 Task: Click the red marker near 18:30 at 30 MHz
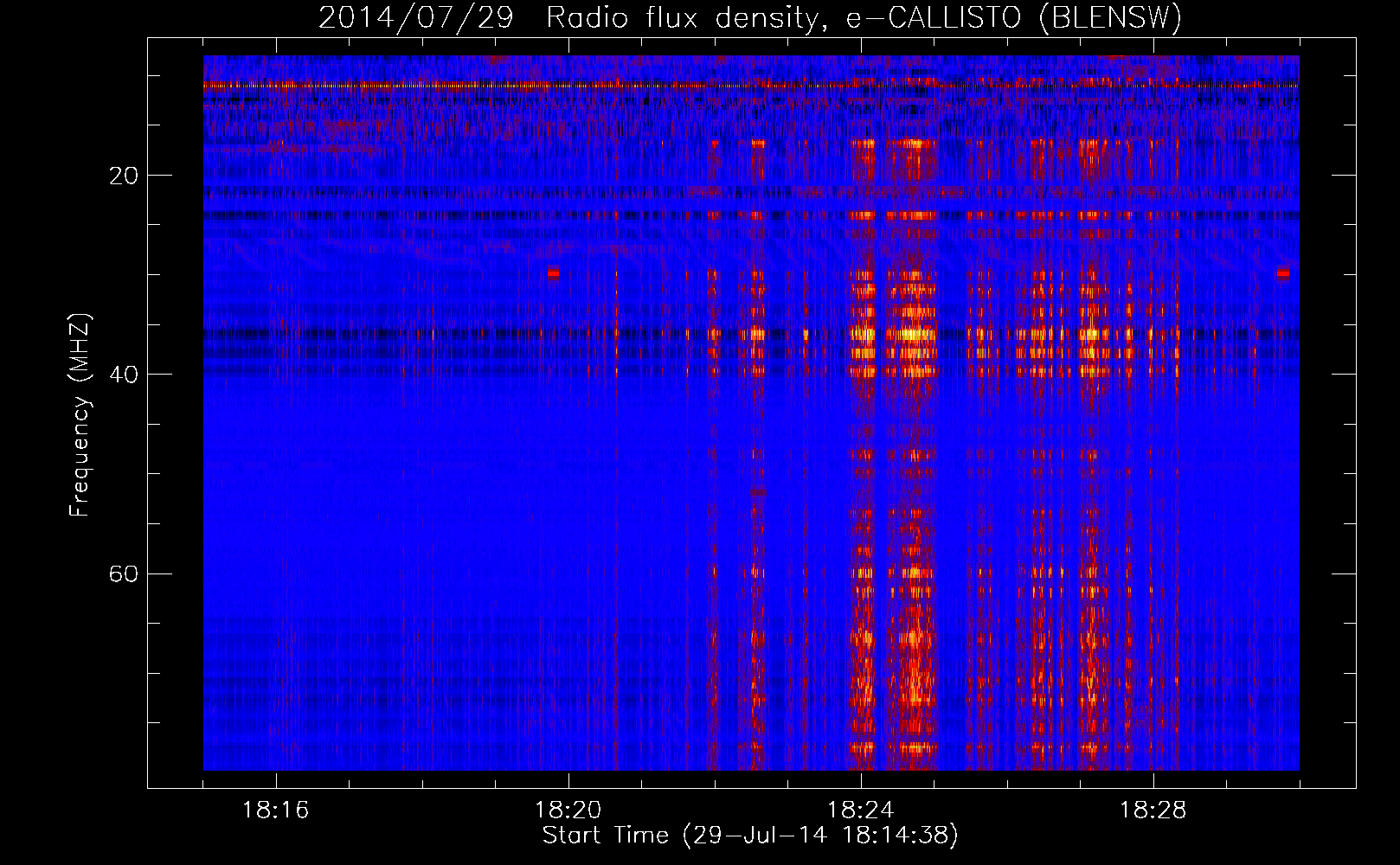1282,273
